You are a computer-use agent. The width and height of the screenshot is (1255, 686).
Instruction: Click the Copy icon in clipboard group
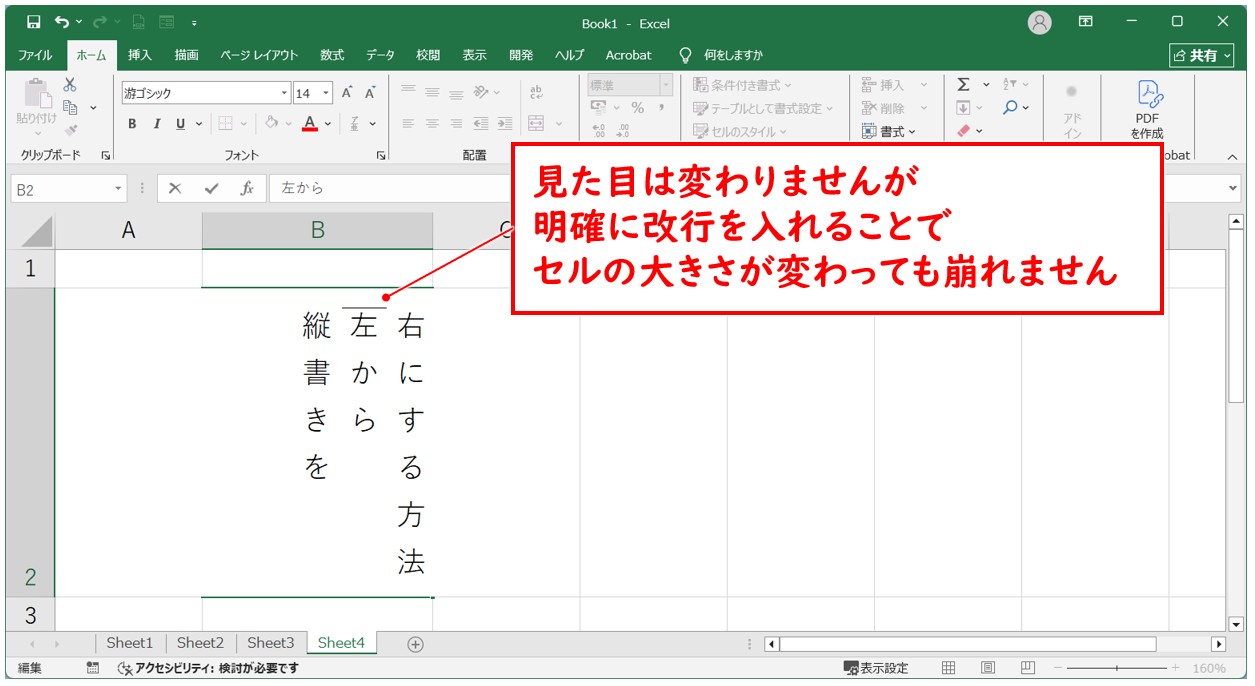coord(70,107)
